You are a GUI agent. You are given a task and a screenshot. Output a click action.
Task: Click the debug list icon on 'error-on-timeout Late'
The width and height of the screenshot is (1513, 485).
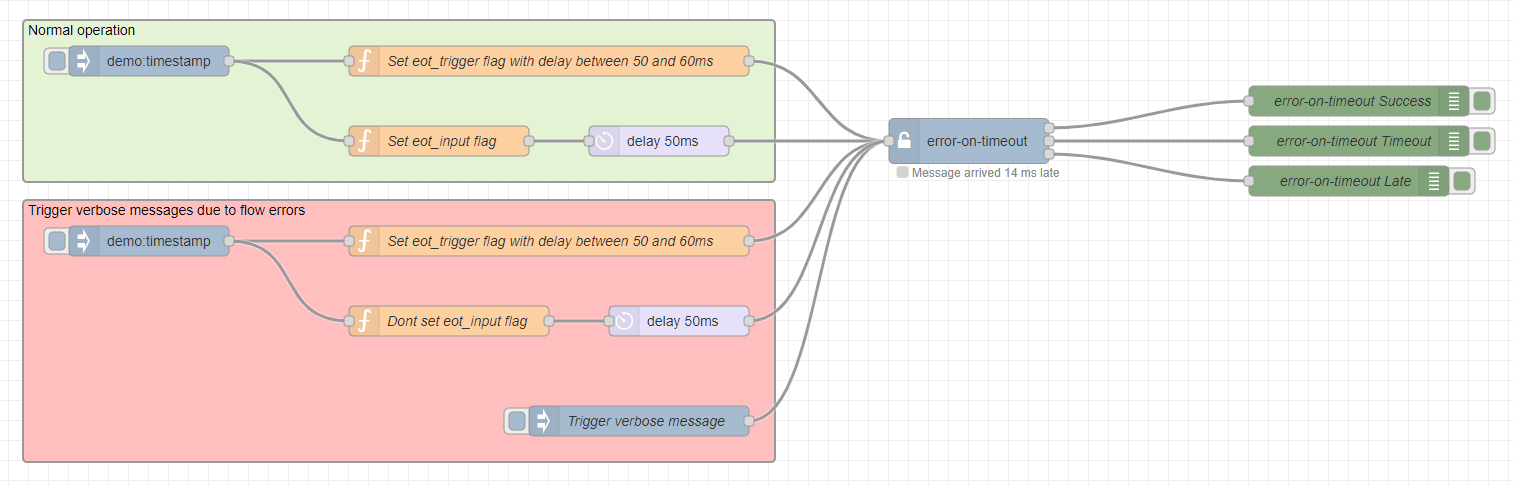tap(1434, 181)
